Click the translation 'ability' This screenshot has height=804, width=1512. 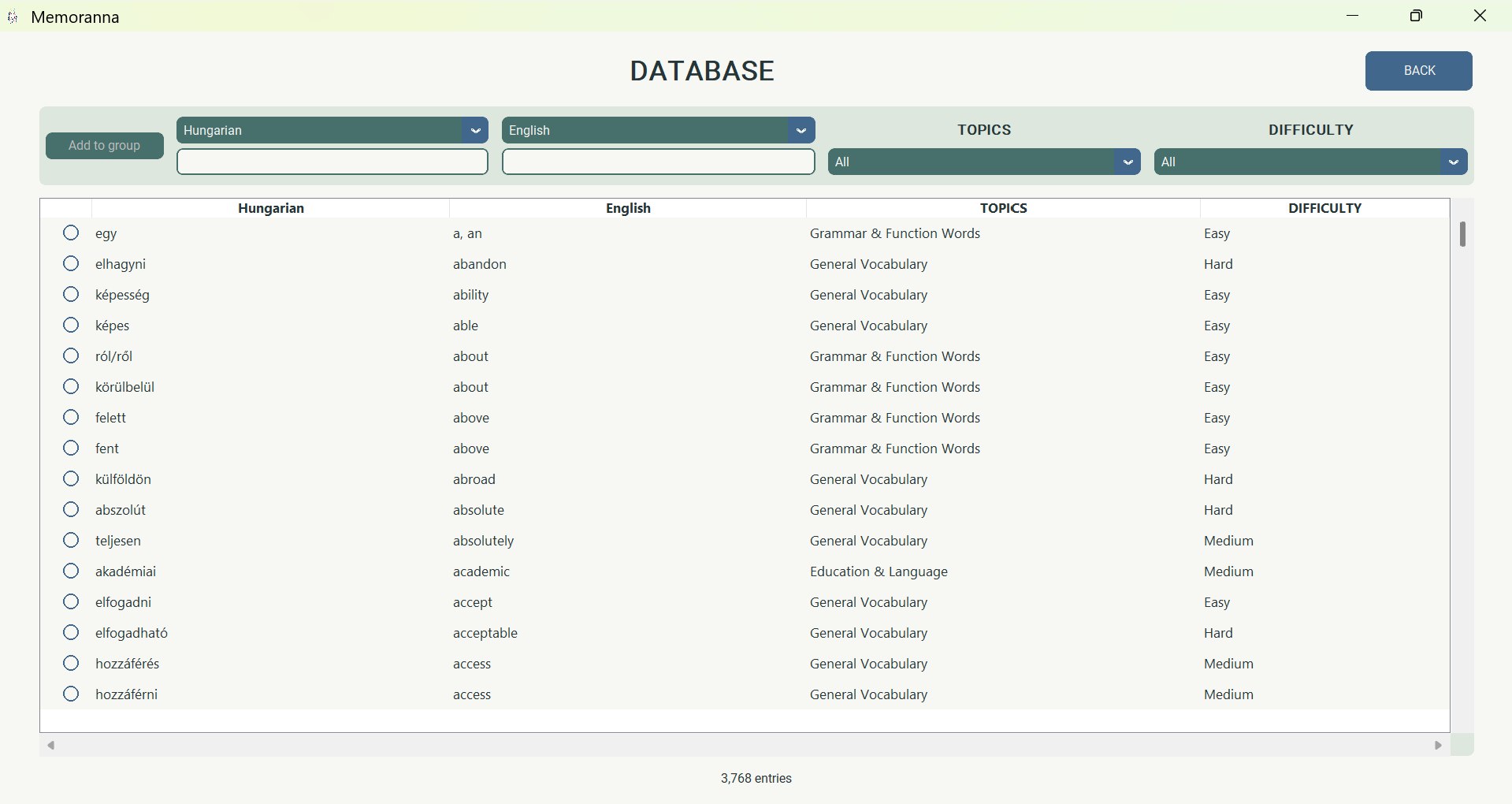tap(470, 296)
